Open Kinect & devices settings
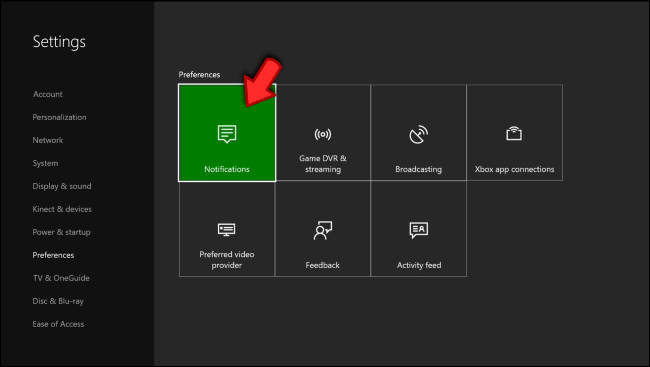Viewport: 650px width, 367px height. [x=62, y=209]
